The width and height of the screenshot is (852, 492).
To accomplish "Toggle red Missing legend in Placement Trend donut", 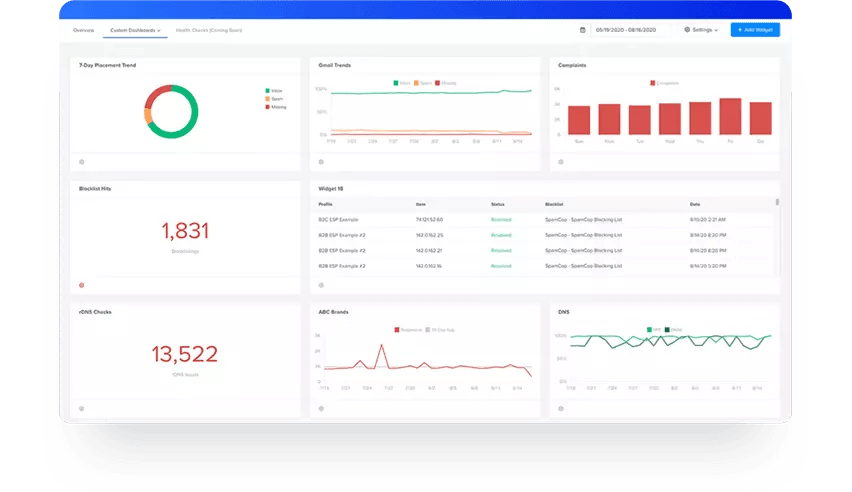I will coord(276,107).
